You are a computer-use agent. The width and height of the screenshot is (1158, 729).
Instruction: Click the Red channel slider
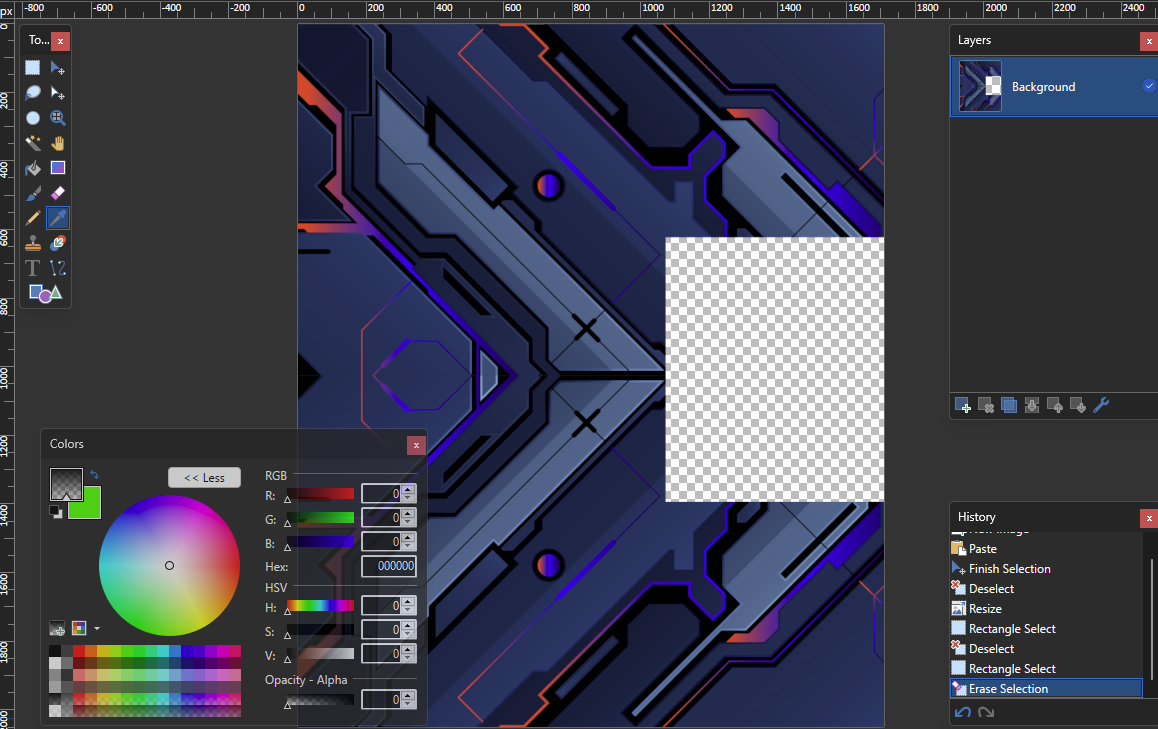[x=321, y=494]
